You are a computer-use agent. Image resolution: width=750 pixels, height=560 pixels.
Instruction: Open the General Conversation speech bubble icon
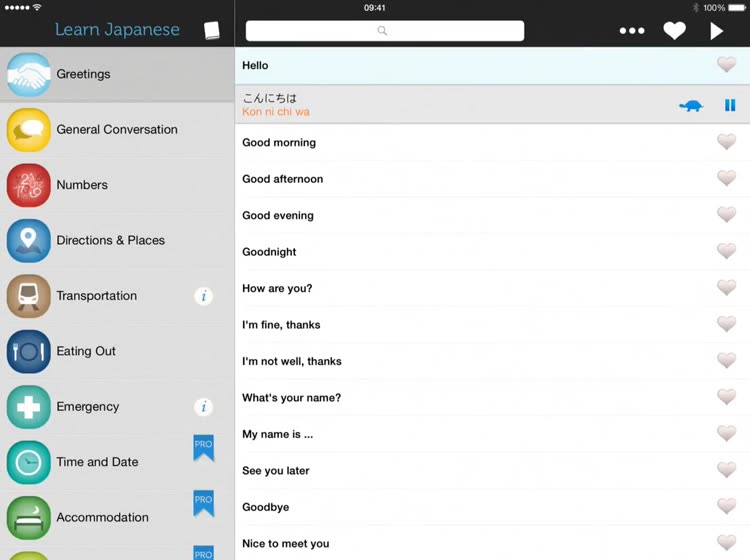[29, 130]
